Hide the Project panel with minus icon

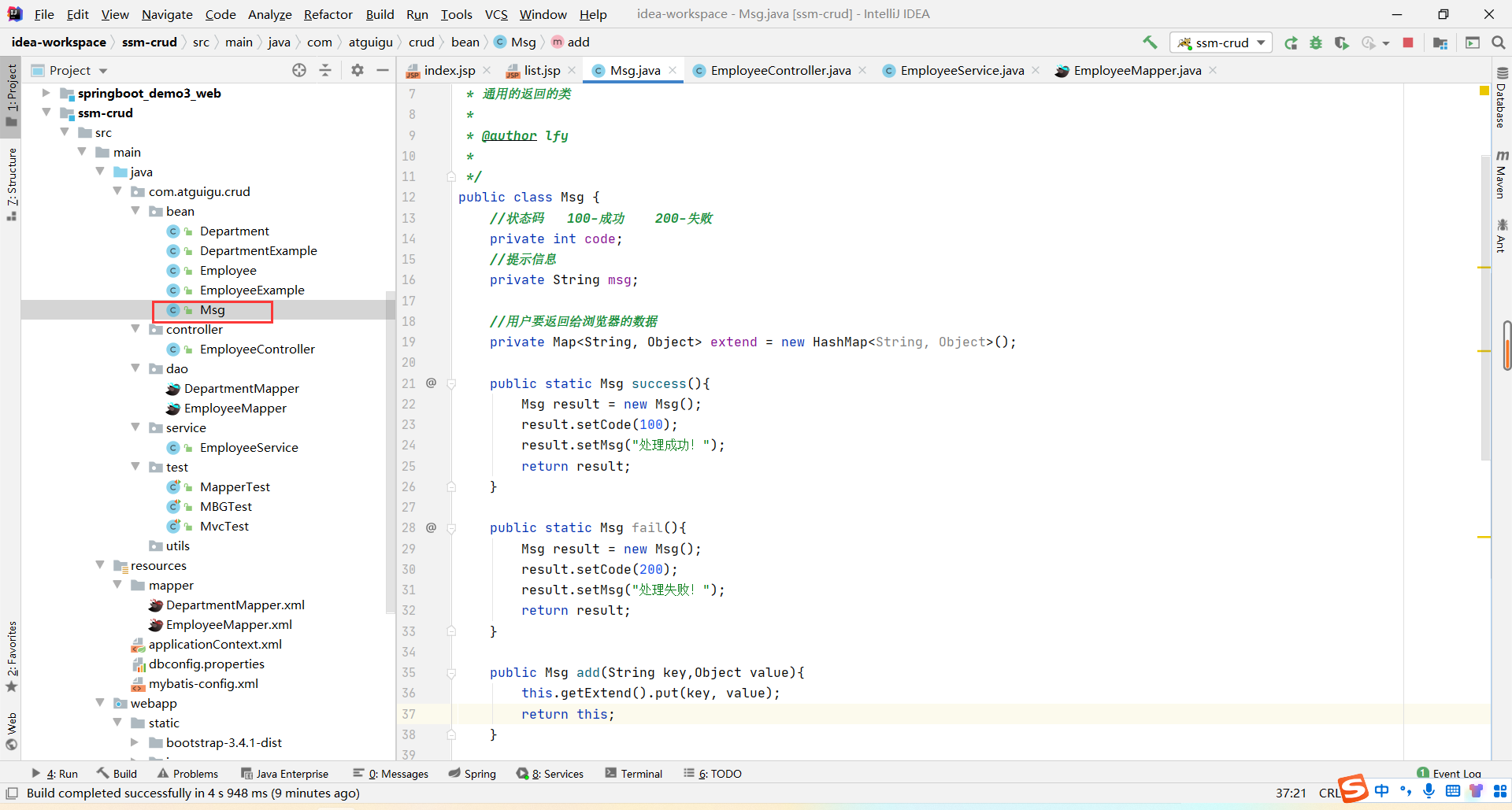383,70
